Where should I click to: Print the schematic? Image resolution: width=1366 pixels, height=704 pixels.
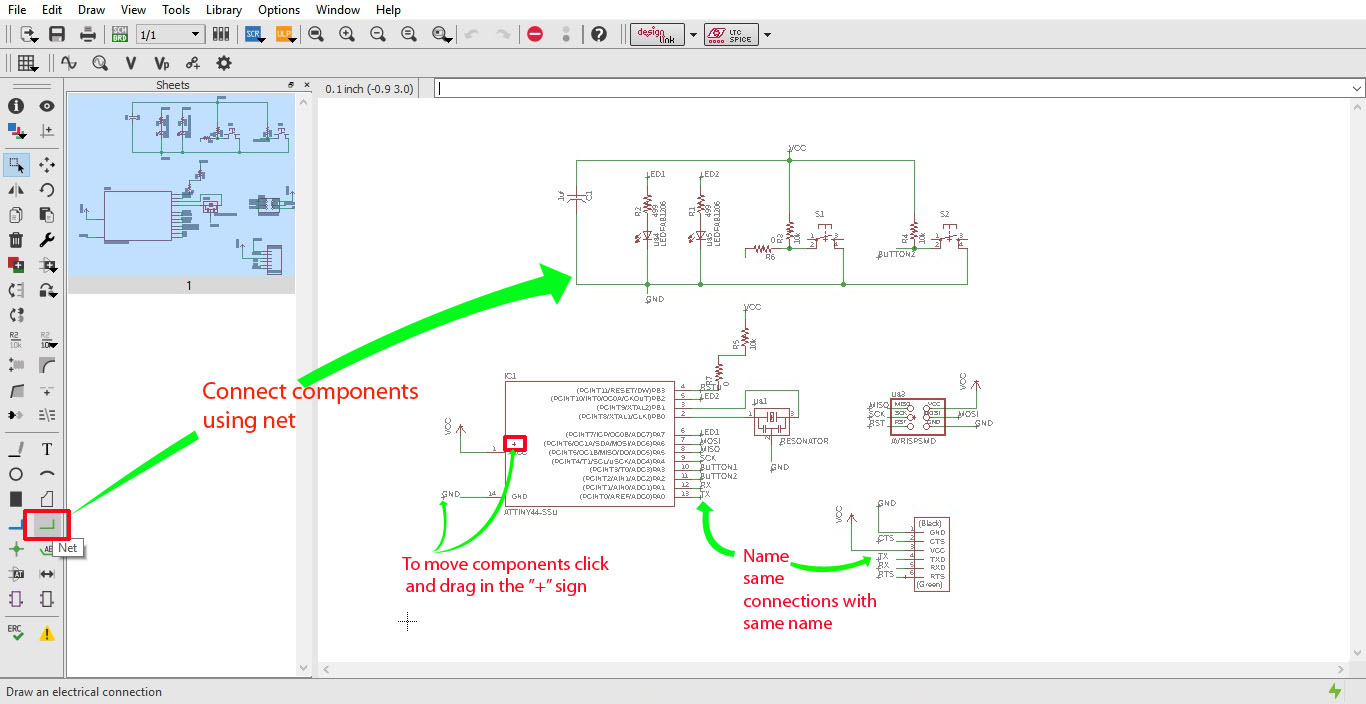pyautogui.click(x=88, y=34)
